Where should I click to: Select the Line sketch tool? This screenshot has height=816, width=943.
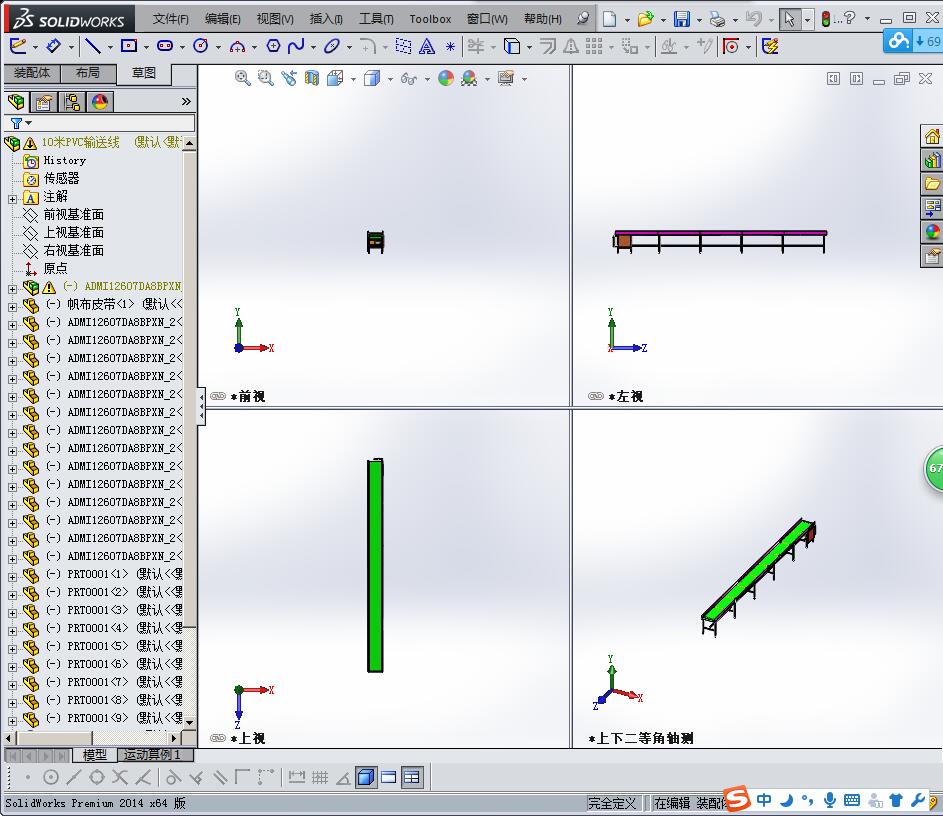[x=94, y=46]
